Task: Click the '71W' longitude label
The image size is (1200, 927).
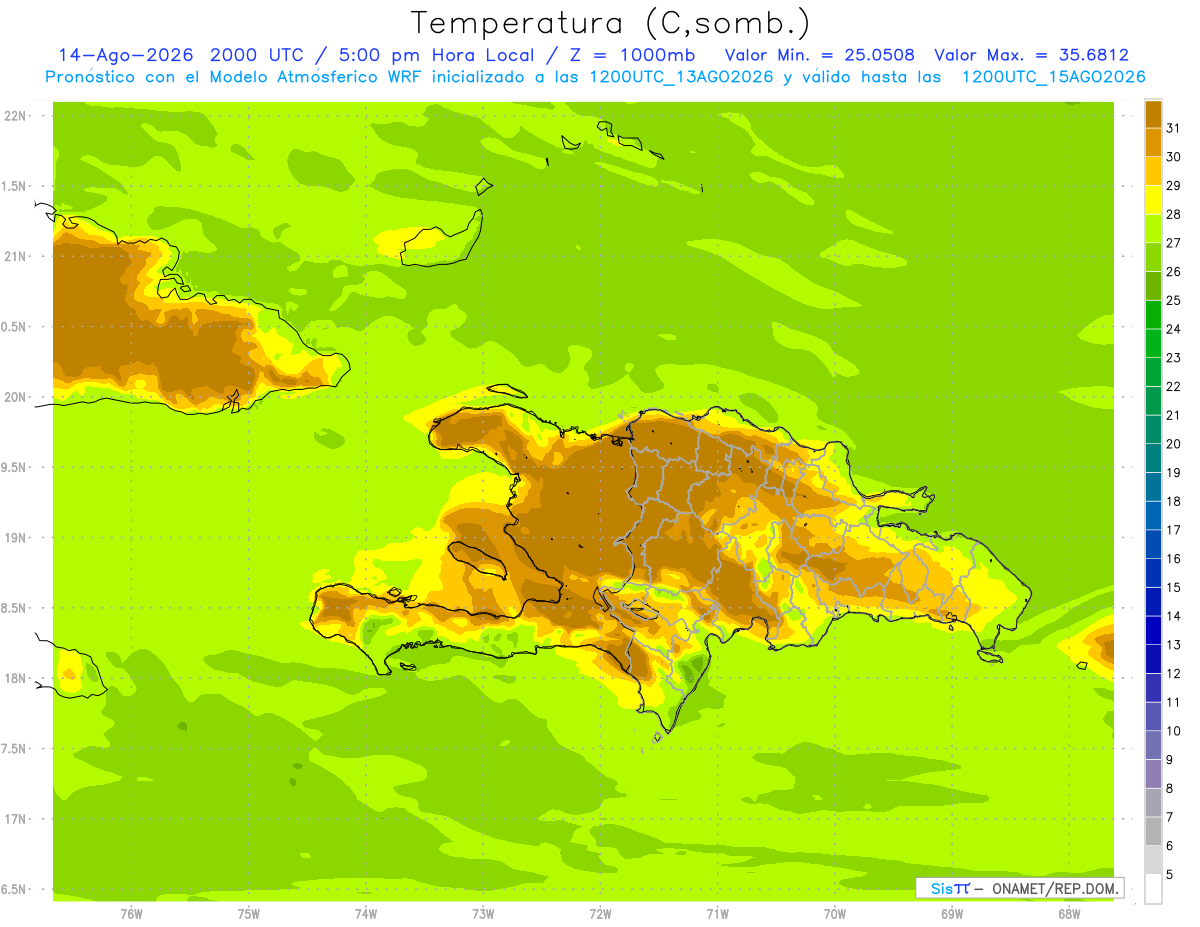Action: (717, 913)
